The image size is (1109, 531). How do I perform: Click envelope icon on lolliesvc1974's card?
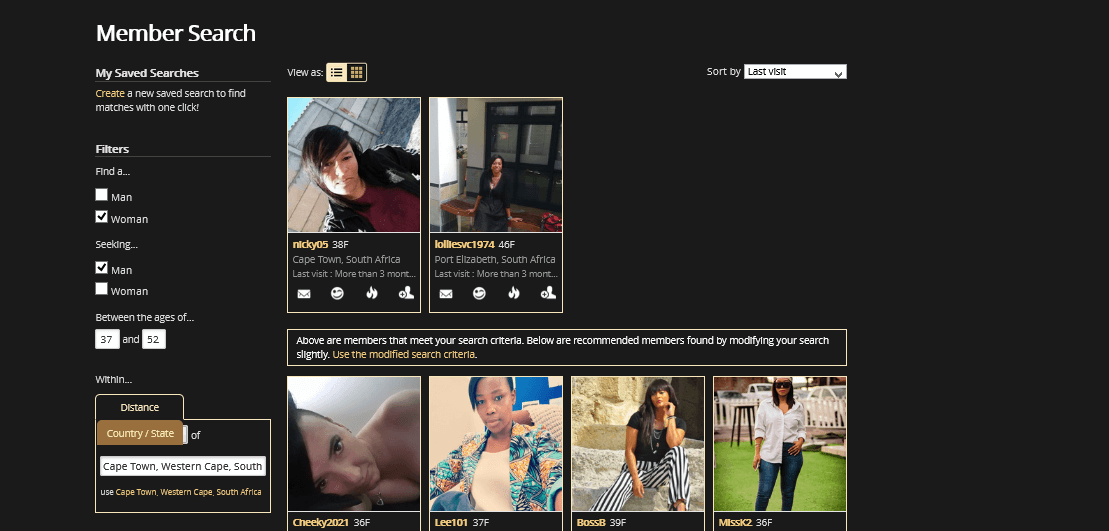click(446, 293)
